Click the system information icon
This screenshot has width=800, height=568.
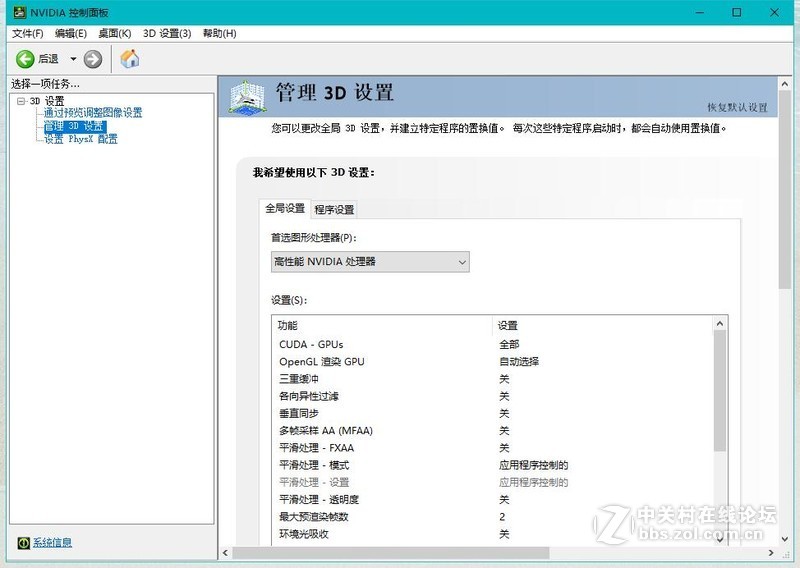[x=23, y=542]
